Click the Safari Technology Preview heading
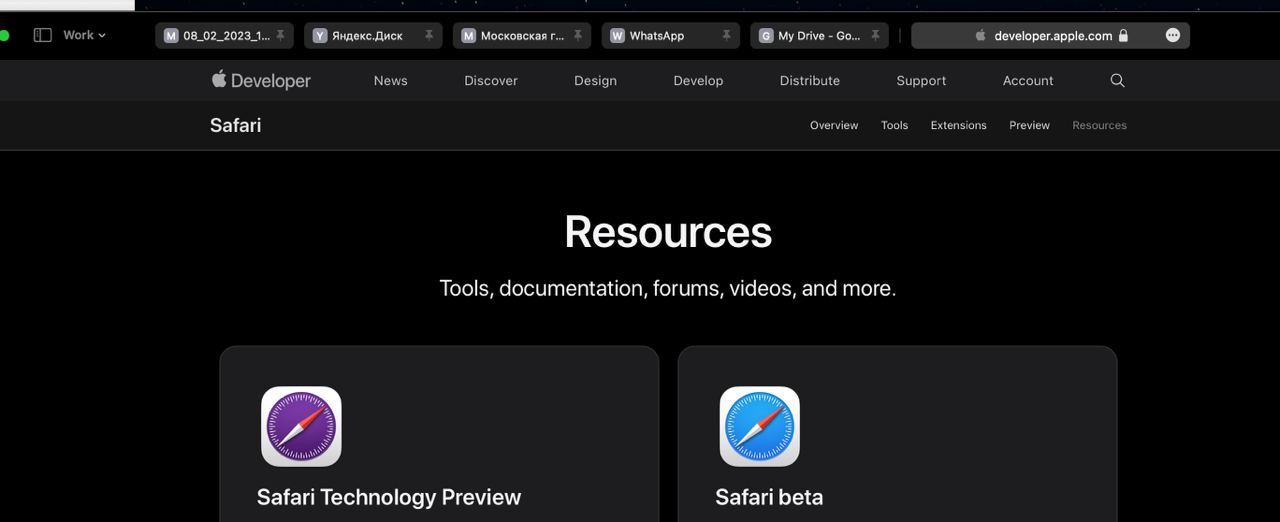 389,497
